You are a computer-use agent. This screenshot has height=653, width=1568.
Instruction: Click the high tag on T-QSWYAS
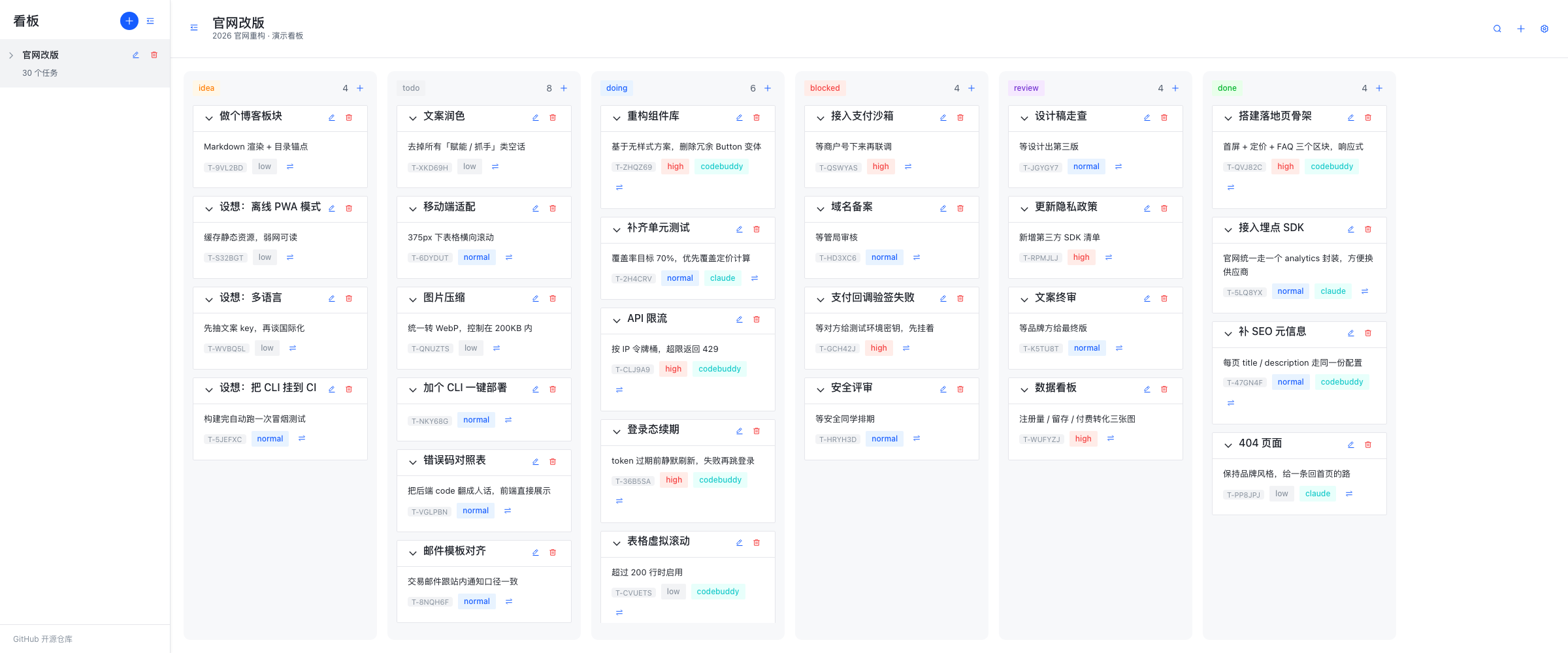pos(881,167)
